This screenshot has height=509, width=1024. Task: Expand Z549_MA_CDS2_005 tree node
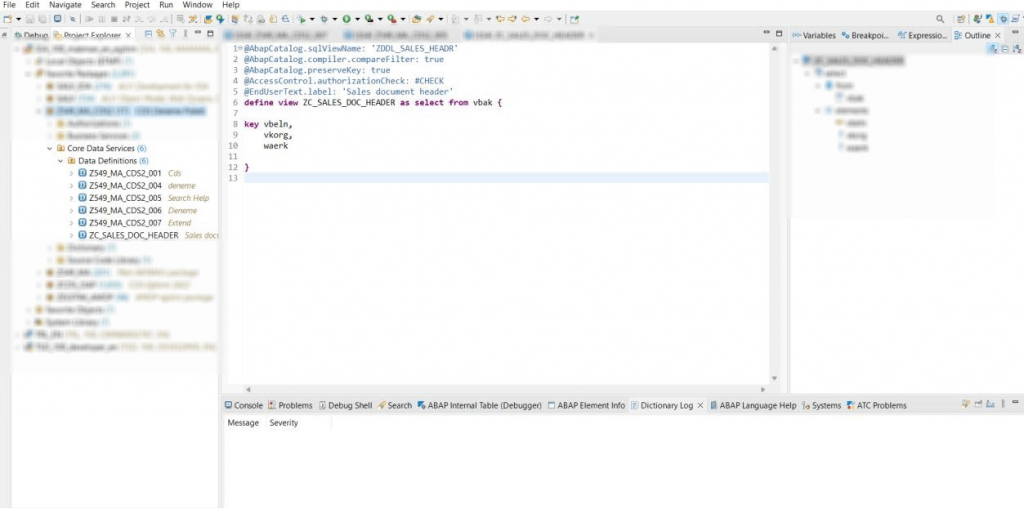tap(71, 198)
